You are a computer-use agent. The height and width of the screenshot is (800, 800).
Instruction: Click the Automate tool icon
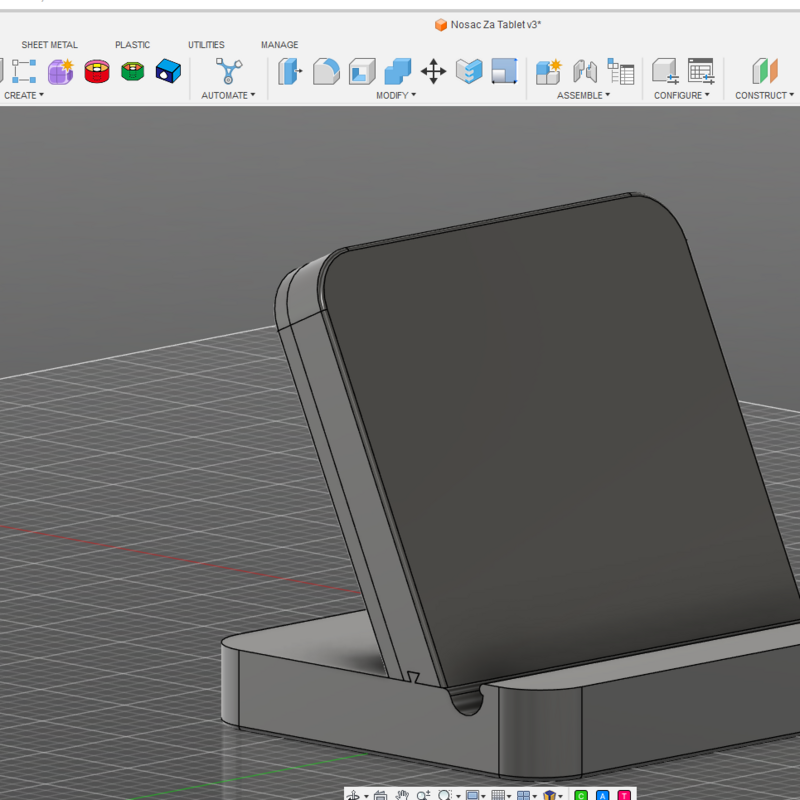229,71
